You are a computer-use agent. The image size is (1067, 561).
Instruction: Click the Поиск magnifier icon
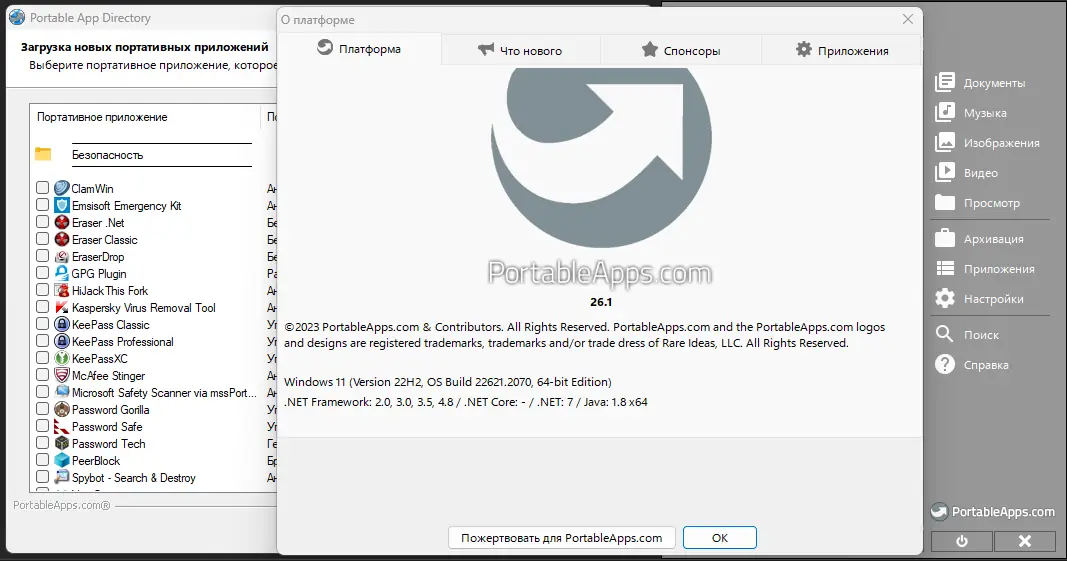(945, 334)
